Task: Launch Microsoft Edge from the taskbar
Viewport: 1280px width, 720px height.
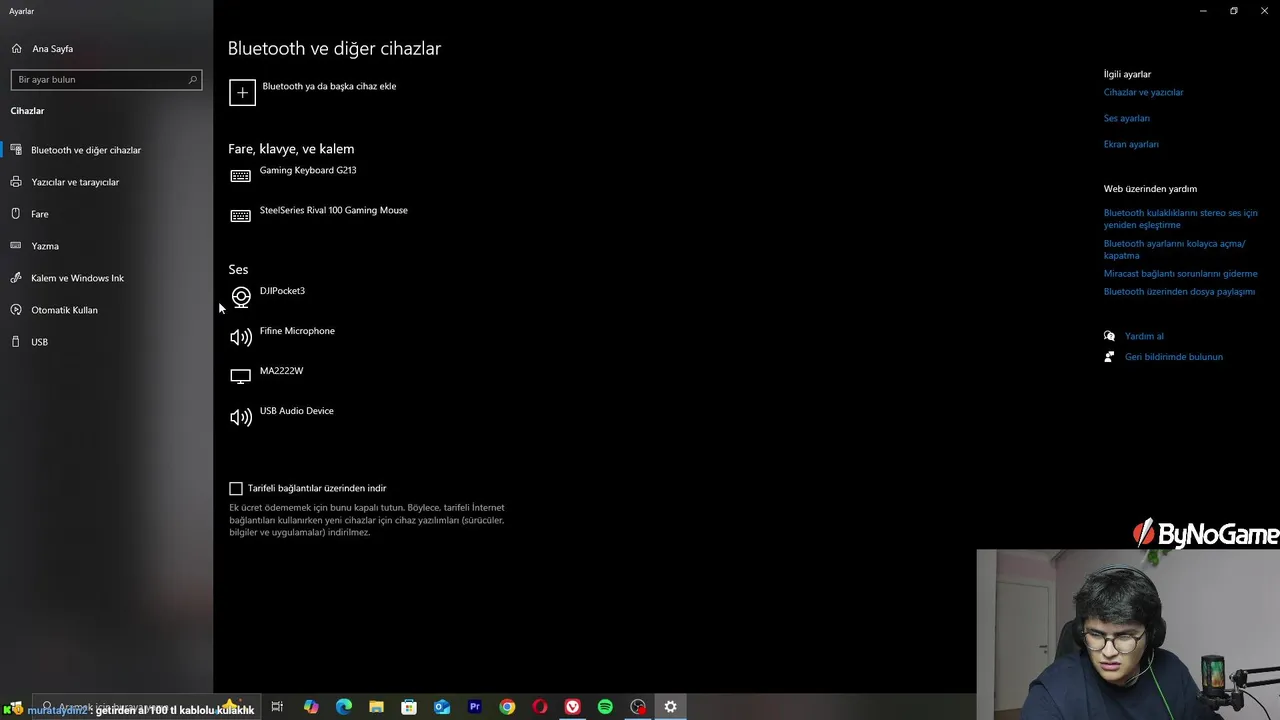Action: pos(344,707)
